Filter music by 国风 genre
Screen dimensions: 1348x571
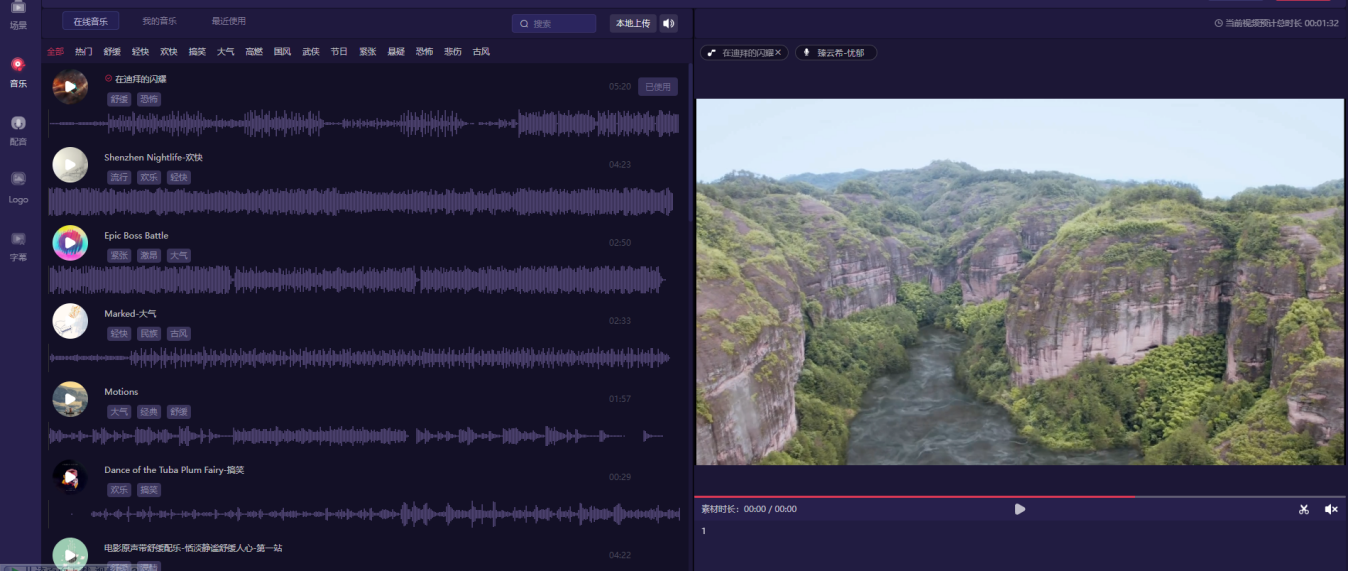pos(282,51)
